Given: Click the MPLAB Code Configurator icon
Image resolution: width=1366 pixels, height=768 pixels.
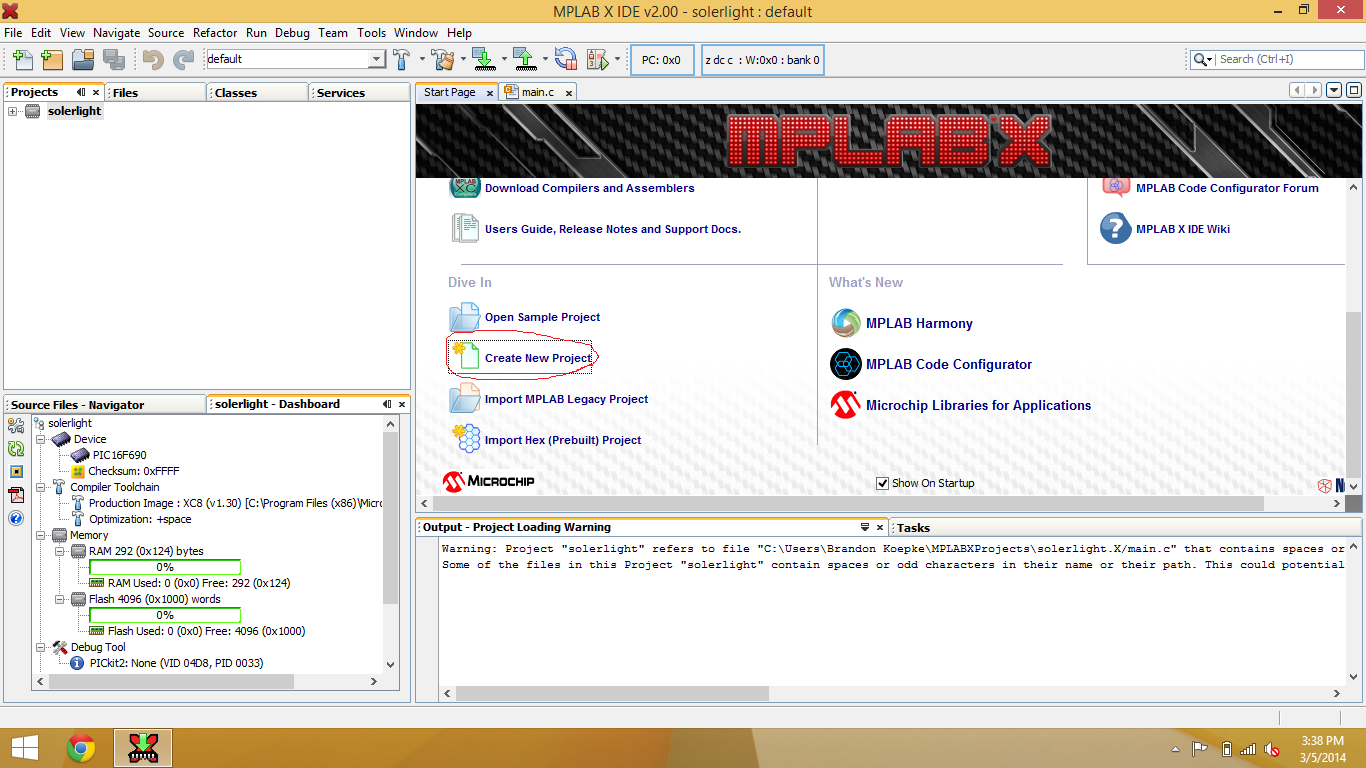Looking at the screenshot, I should pos(845,364).
